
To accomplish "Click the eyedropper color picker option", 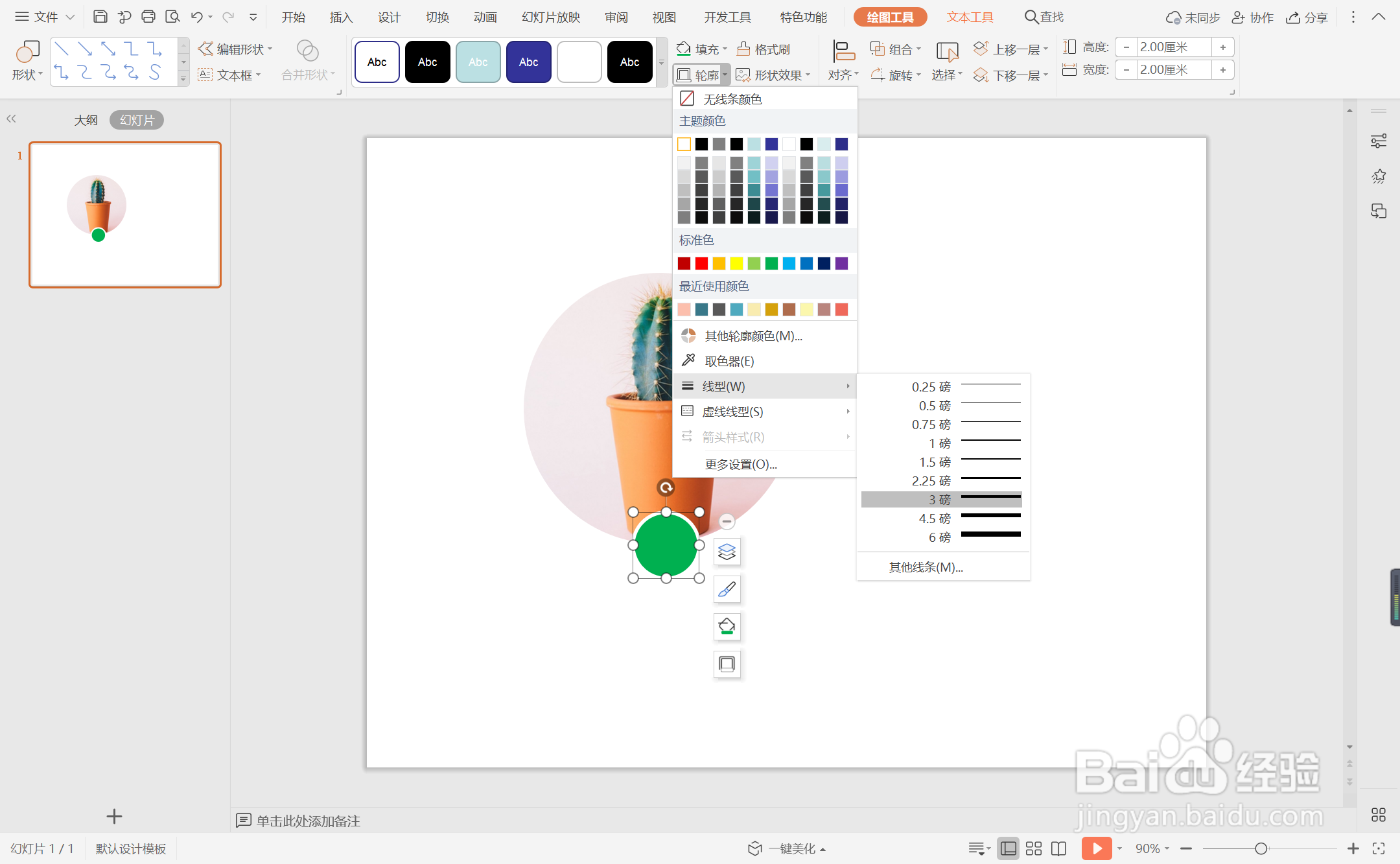I will [x=729, y=361].
